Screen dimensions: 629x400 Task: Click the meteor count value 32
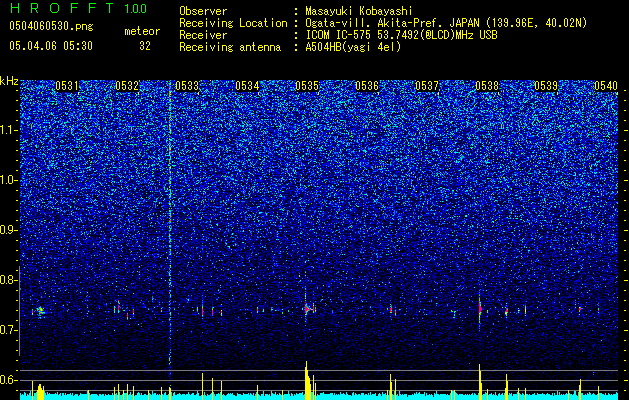pos(145,46)
